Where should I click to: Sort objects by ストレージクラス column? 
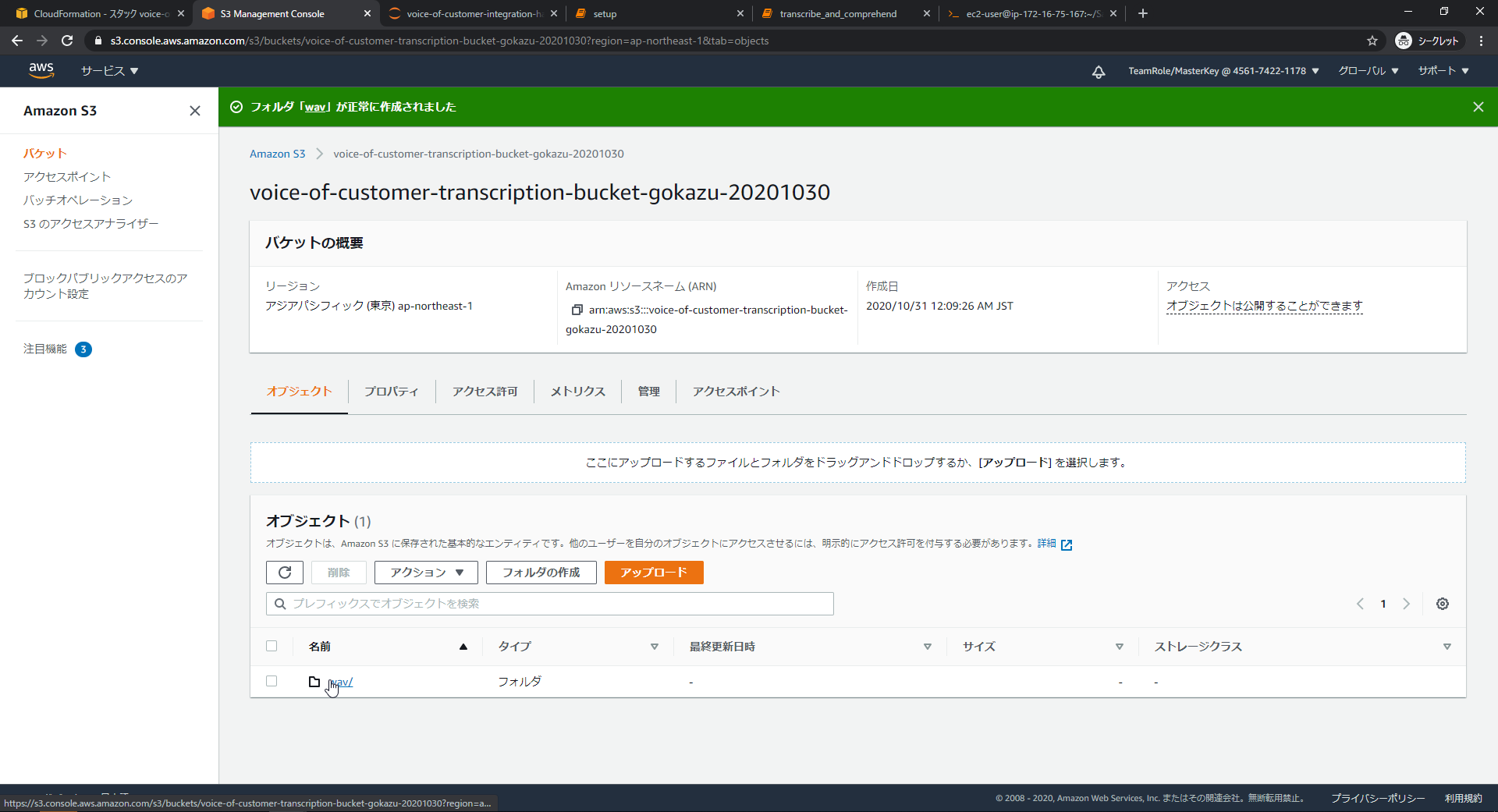pos(1303,647)
